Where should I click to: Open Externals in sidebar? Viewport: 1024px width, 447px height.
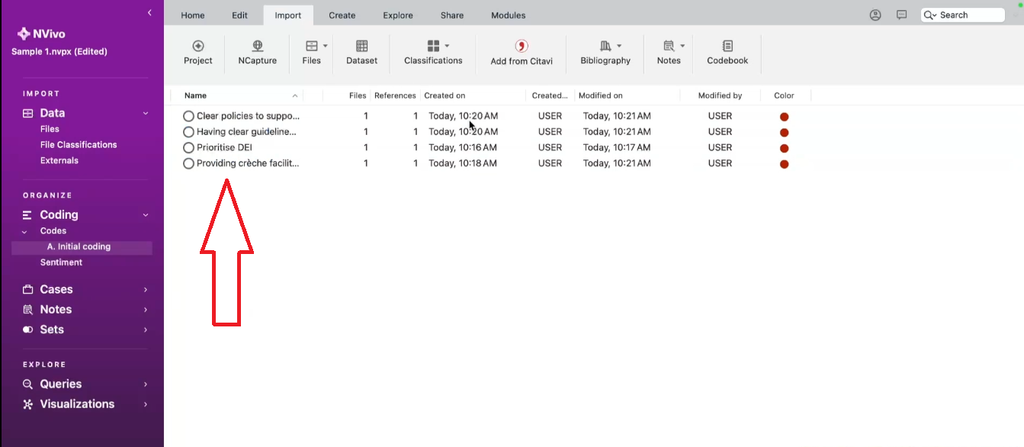59,161
